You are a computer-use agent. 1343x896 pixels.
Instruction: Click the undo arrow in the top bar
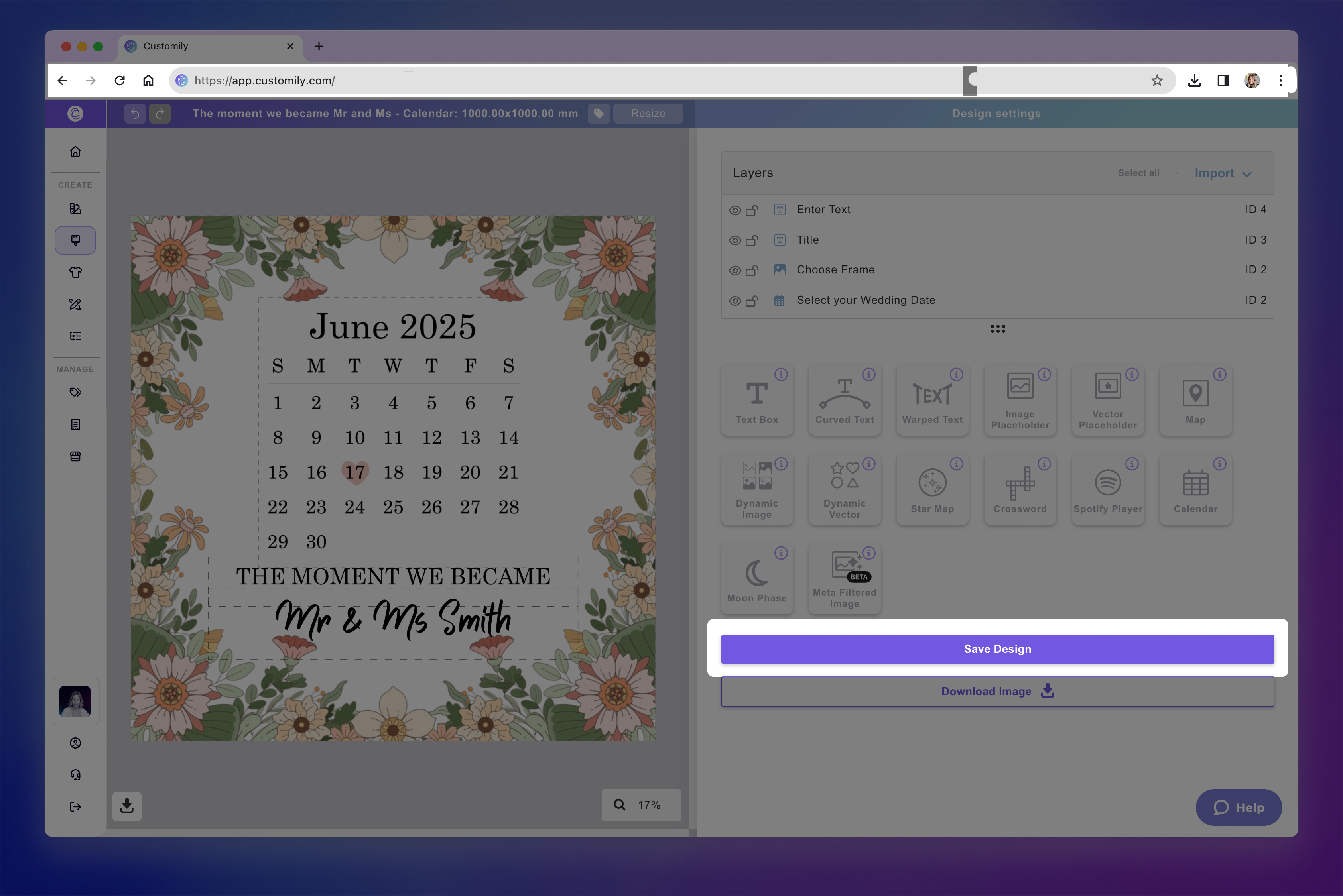tap(135, 114)
